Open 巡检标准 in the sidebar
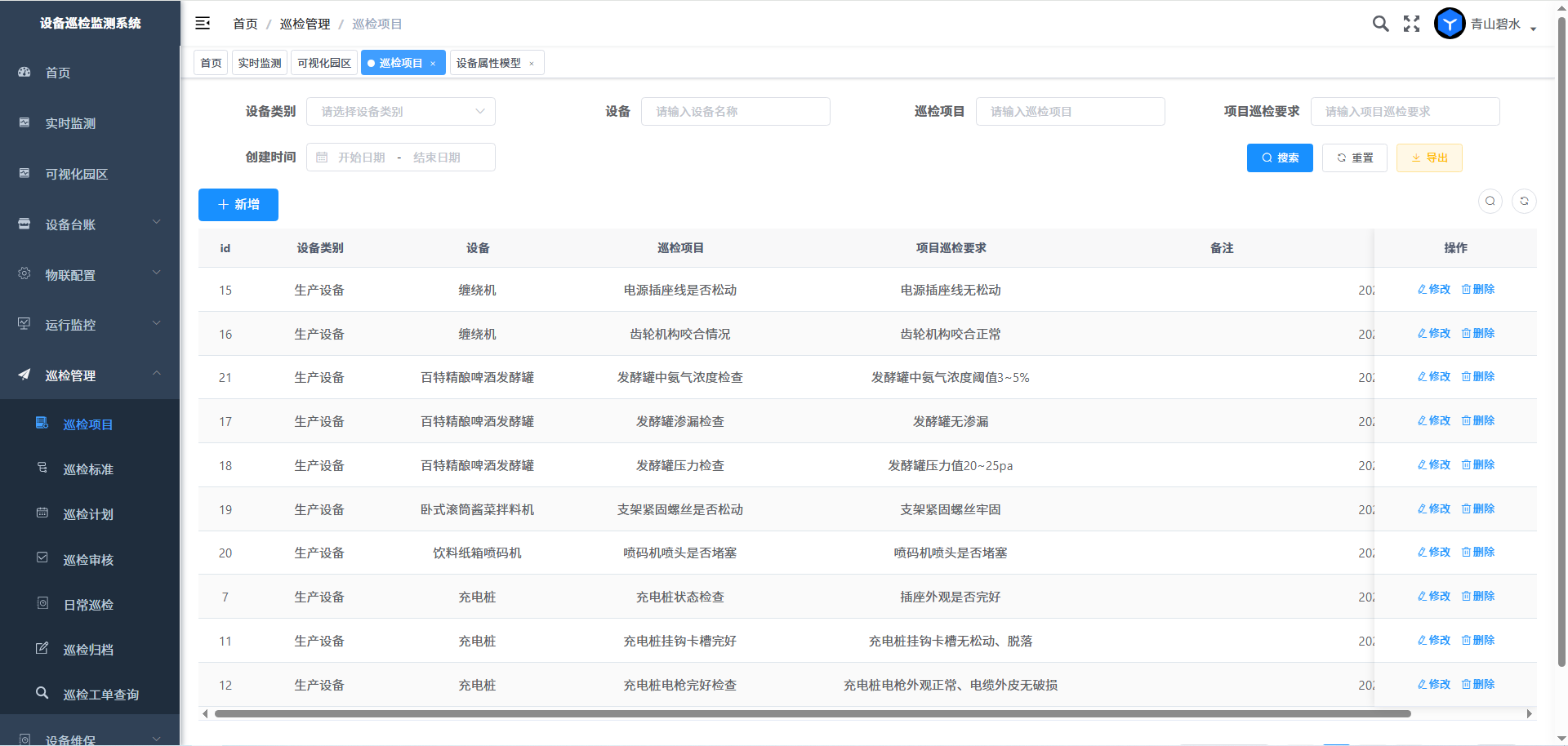This screenshot has width=1568, height=746. click(x=88, y=469)
